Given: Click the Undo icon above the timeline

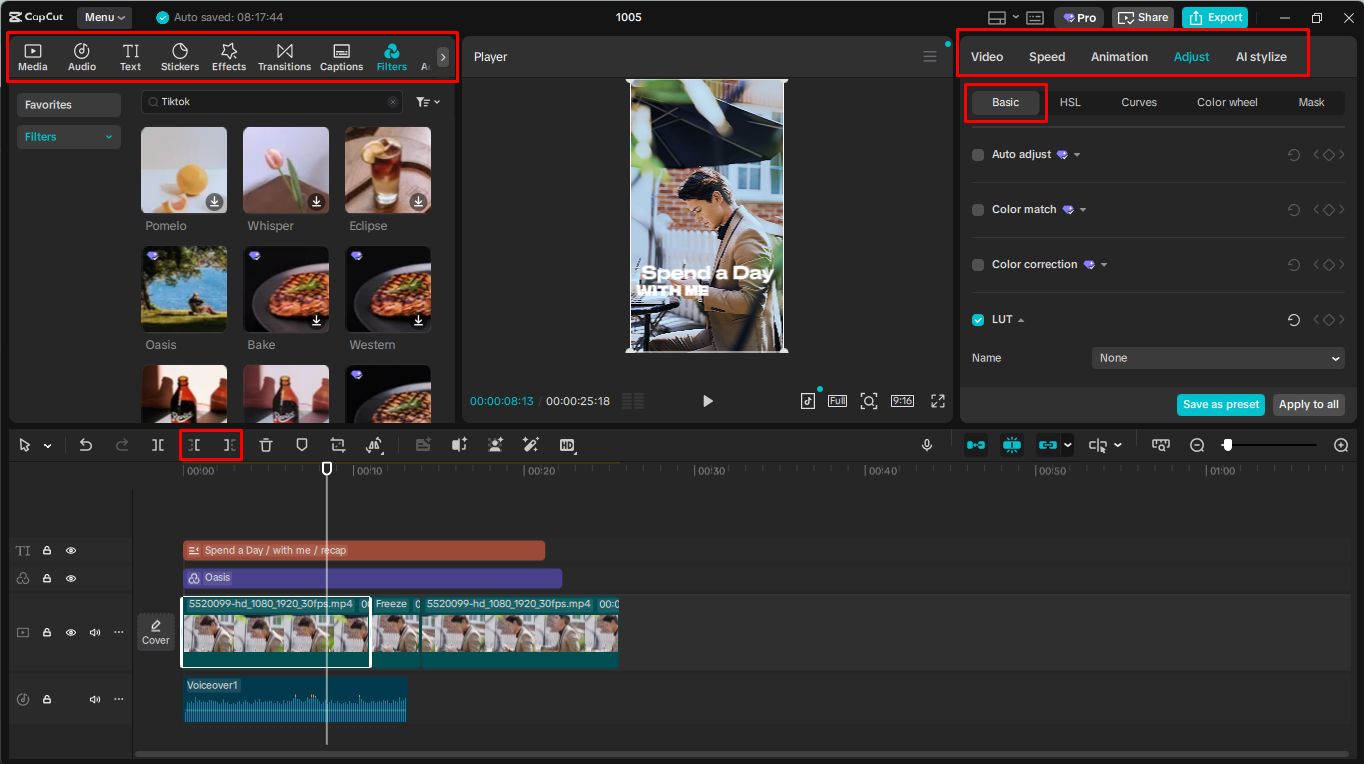Looking at the screenshot, I should [x=85, y=445].
